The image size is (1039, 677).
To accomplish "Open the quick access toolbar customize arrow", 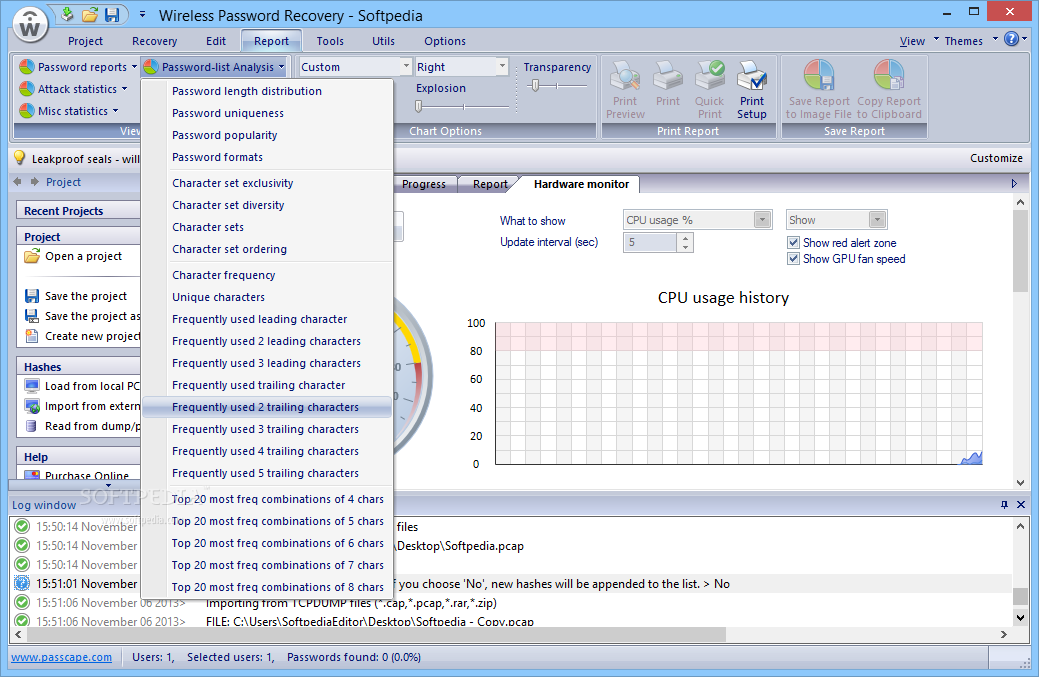I will pos(142,14).
